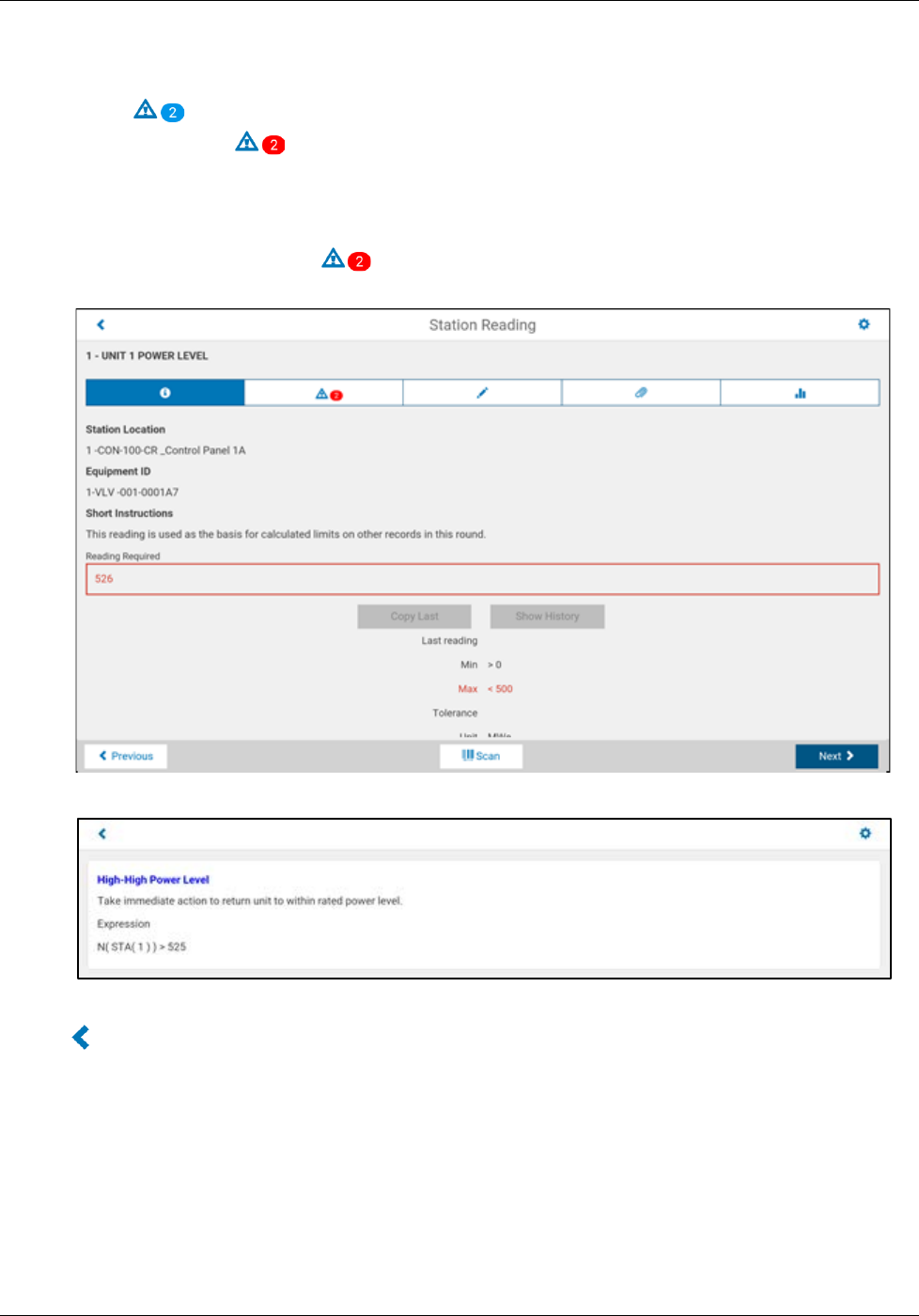Image resolution: width=919 pixels, height=1316 pixels.
Task: Select the Max < 500 limit text
Action: [486, 689]
